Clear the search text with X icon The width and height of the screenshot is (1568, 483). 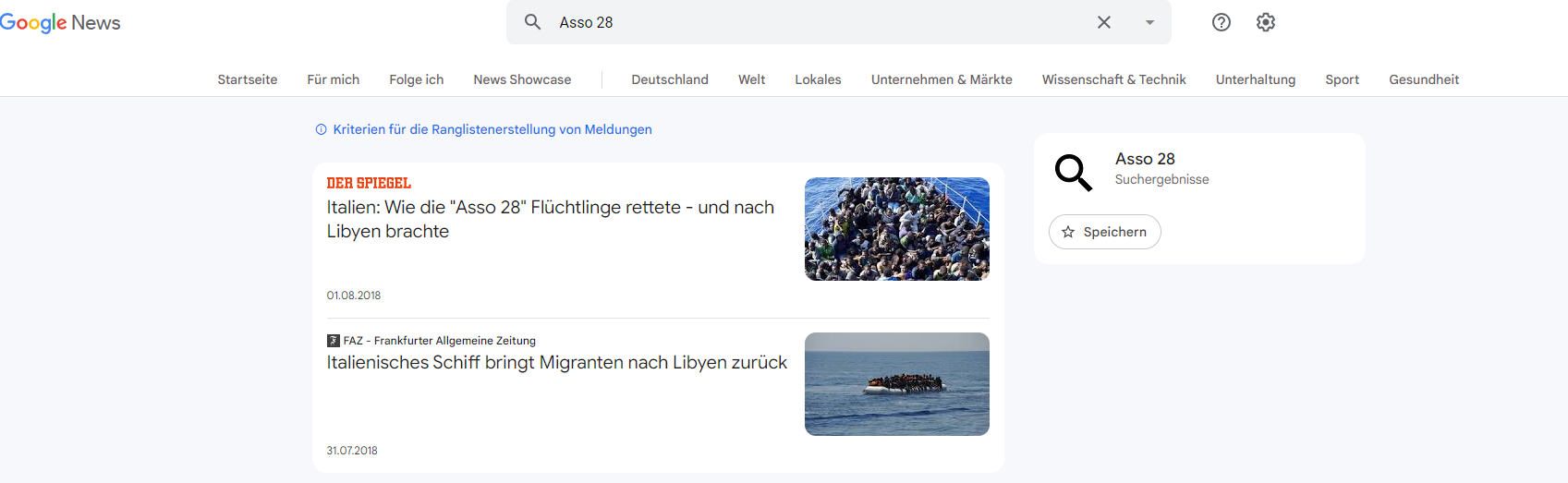(1104, 22)
